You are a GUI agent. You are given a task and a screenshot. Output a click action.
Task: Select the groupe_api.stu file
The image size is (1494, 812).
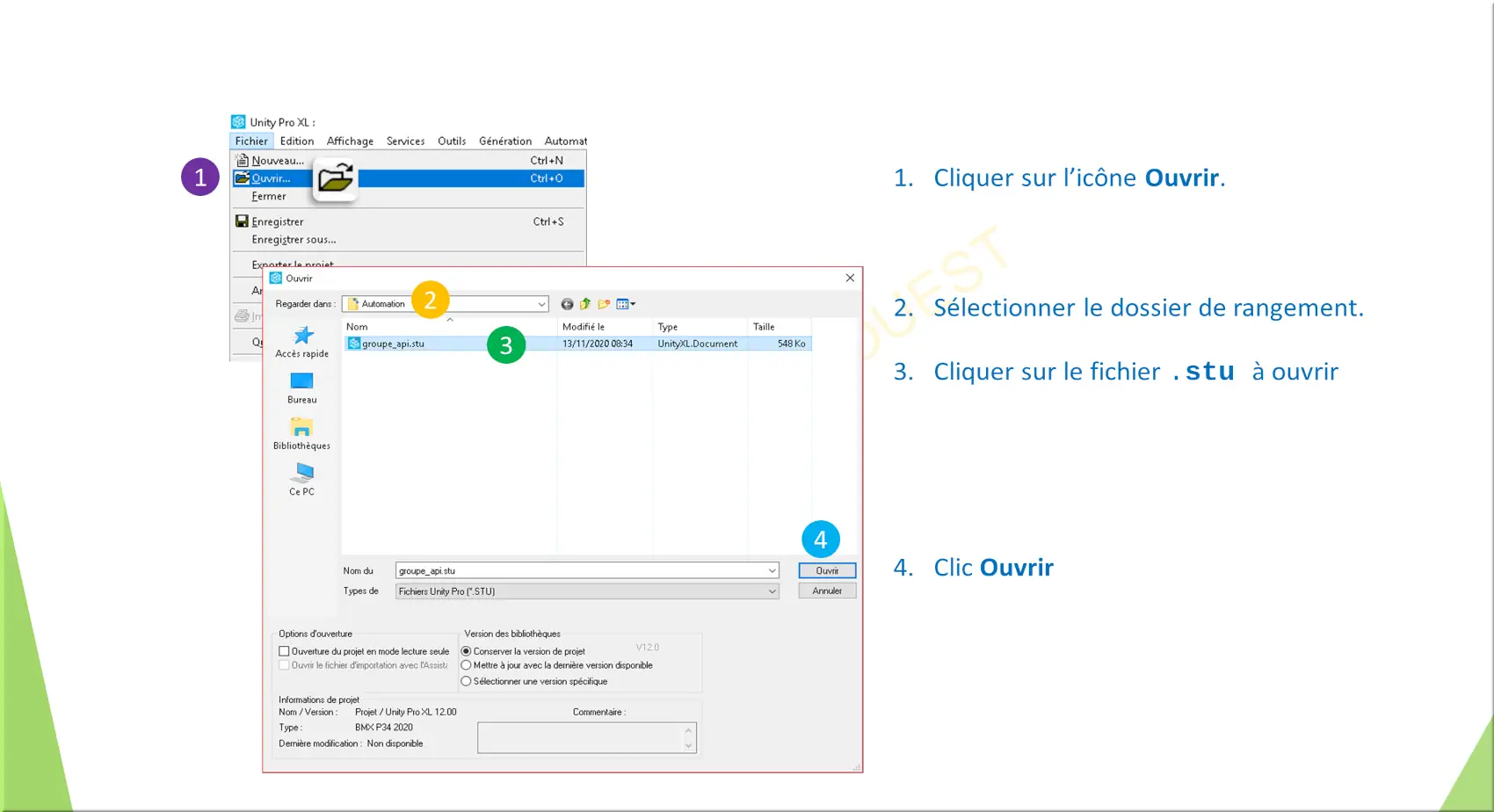click(x=393, y=344)
